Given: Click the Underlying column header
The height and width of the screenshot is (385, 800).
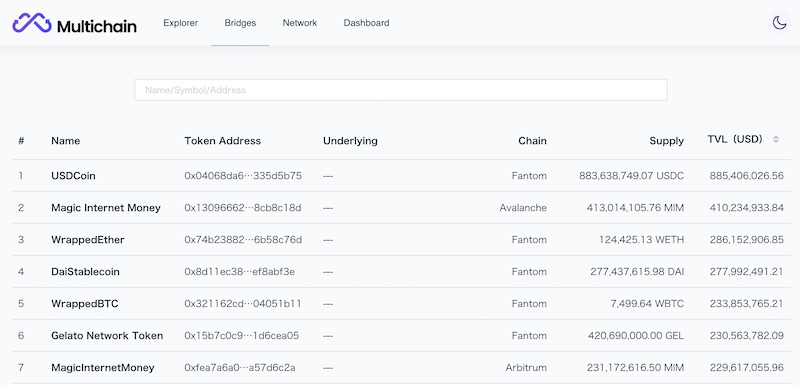Looking at the screenshot, I should [x=350, y=141].
